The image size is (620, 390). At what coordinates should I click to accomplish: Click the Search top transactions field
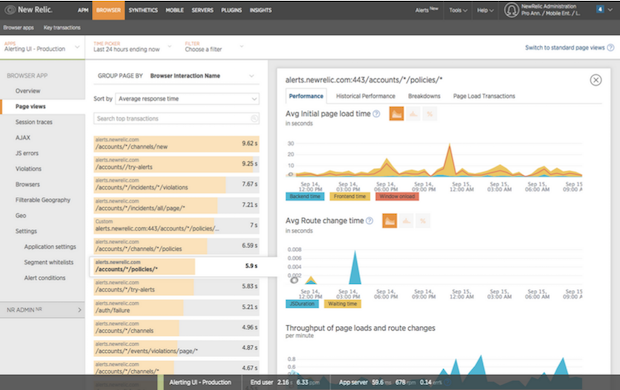pos(176,119)
